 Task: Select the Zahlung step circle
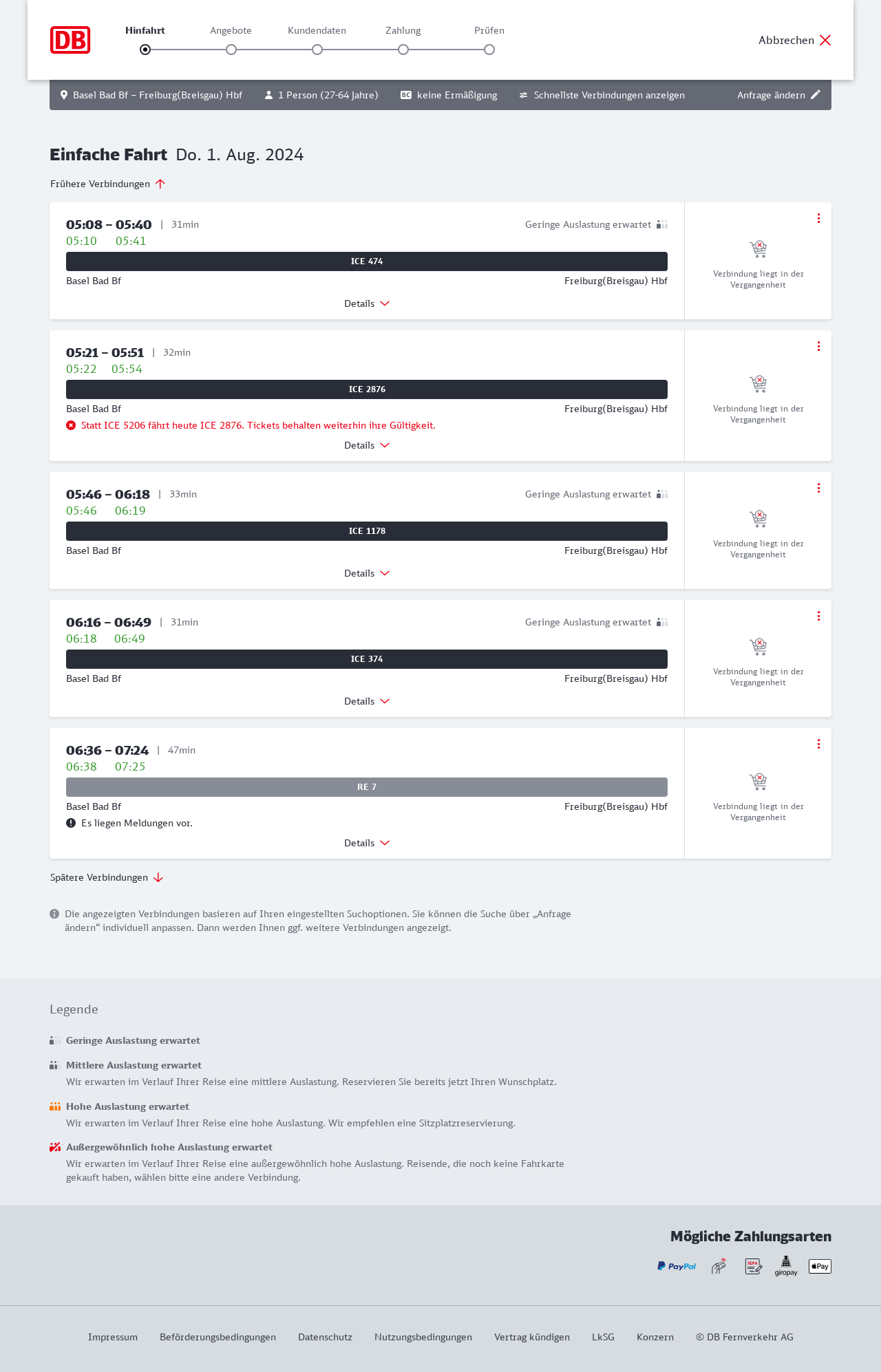pos(403,50)
